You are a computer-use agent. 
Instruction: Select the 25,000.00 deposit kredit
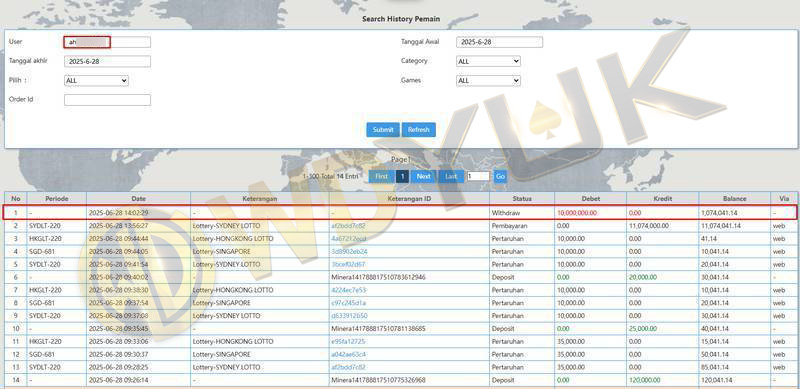click(x=642, y=329)
